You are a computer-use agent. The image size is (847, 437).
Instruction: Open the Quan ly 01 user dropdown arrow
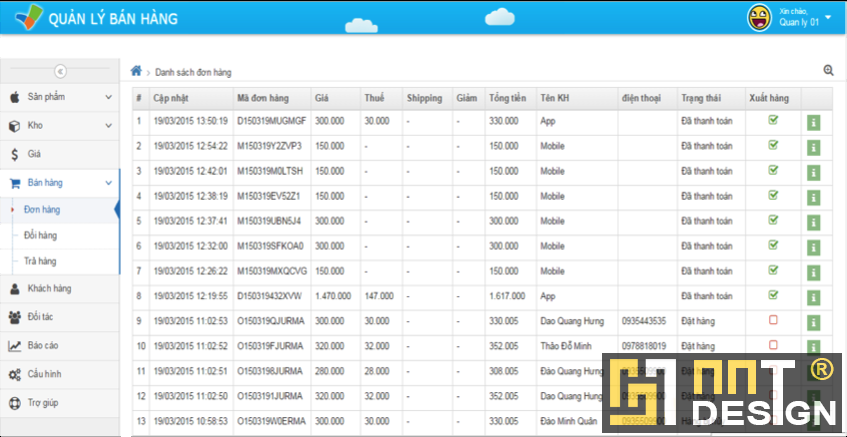coord(829,17)
